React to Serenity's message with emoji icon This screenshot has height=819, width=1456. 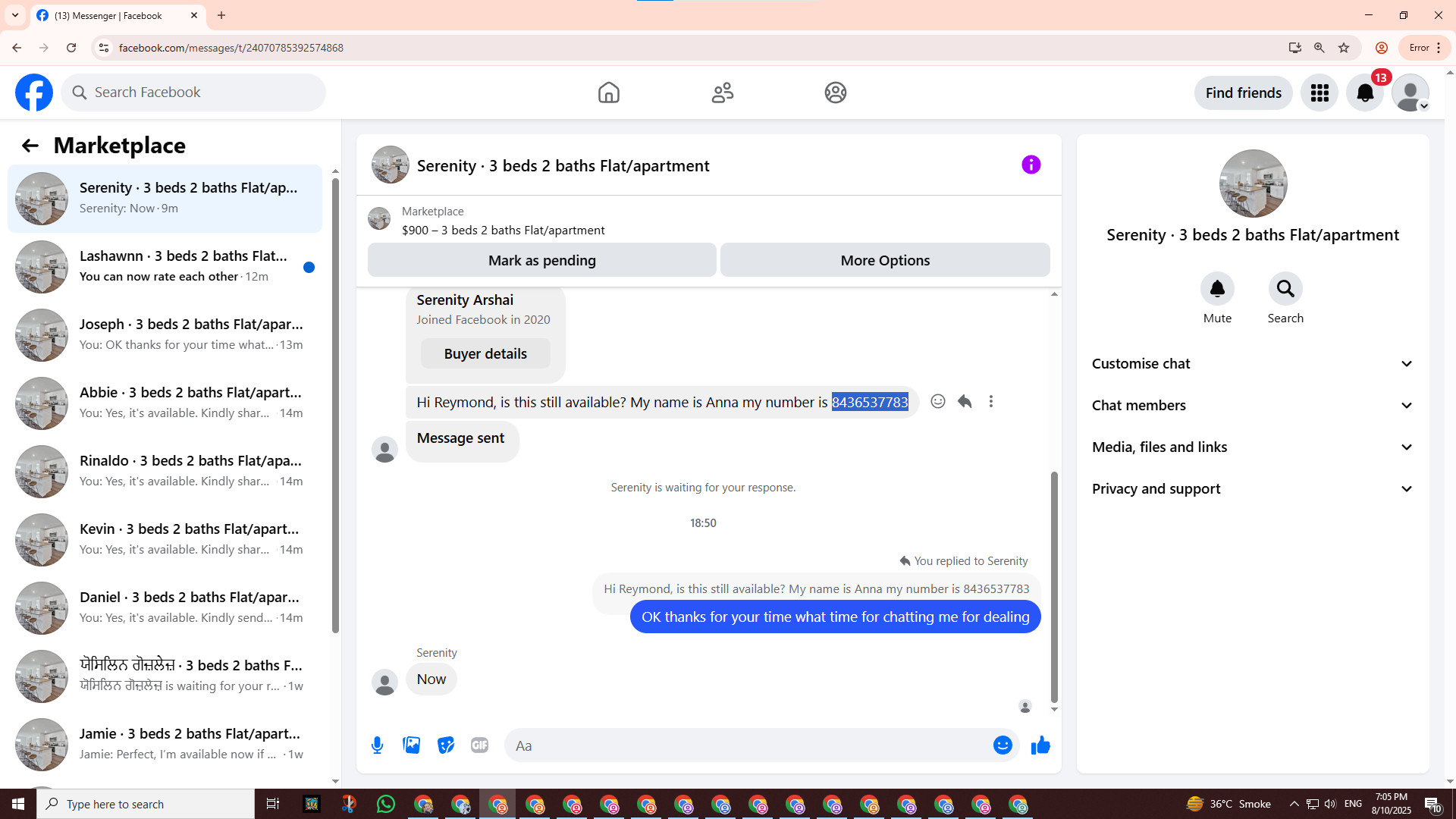coord(938,401)
